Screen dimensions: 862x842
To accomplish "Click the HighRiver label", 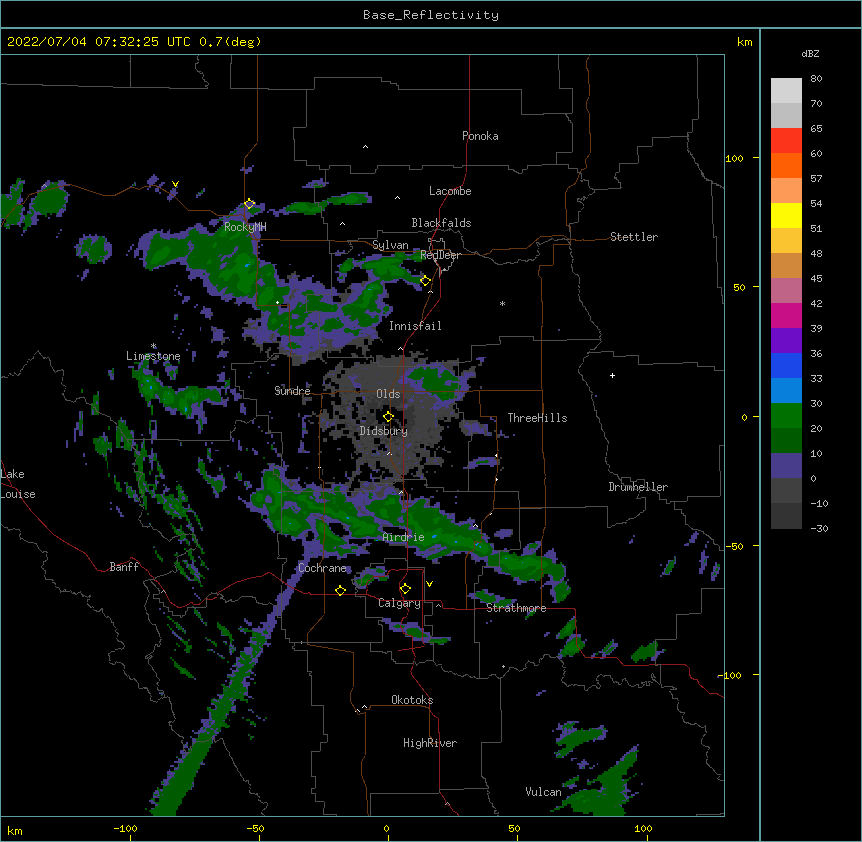I will [x=430, y=743].
